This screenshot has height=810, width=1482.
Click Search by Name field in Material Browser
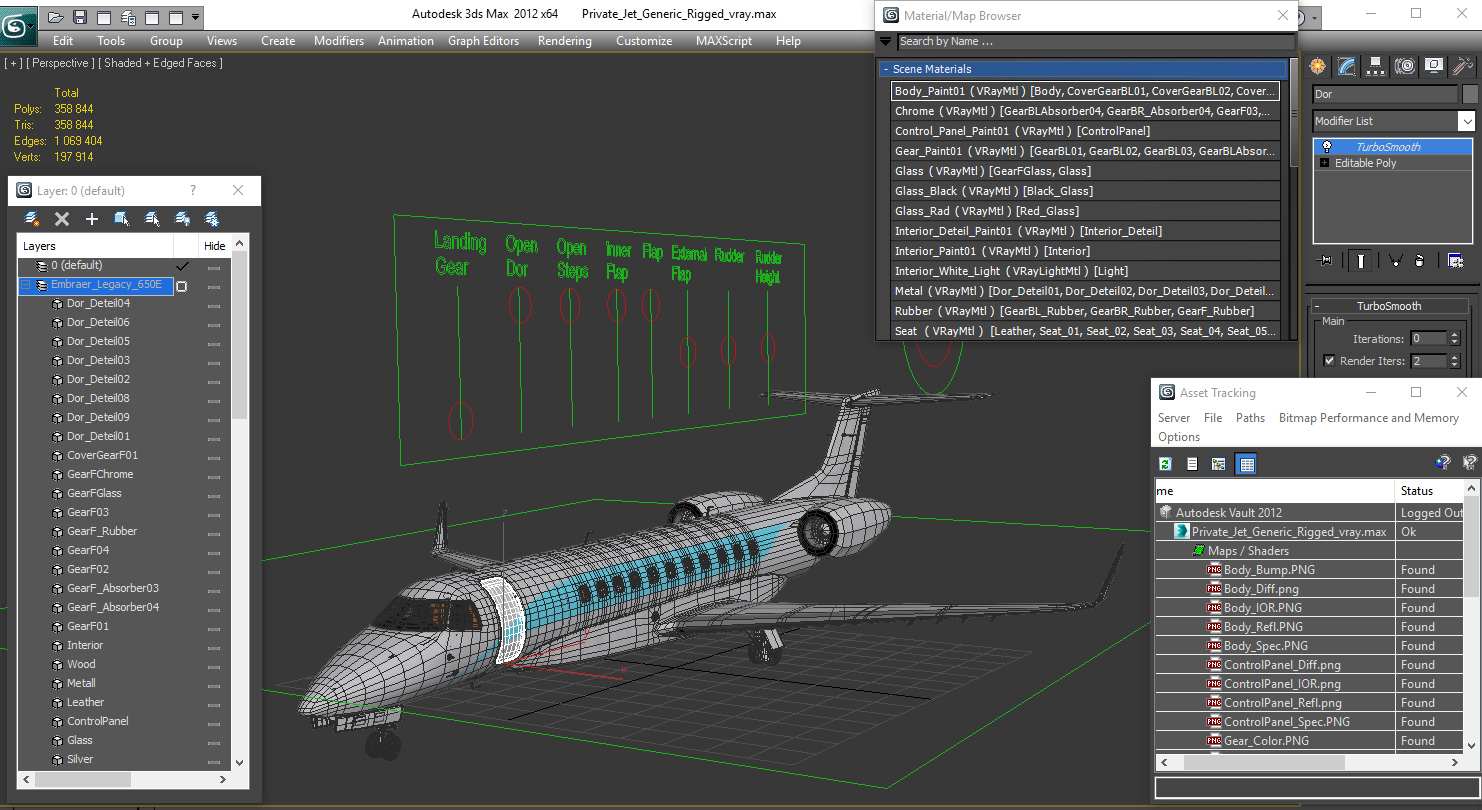(x=1095, y=42)
